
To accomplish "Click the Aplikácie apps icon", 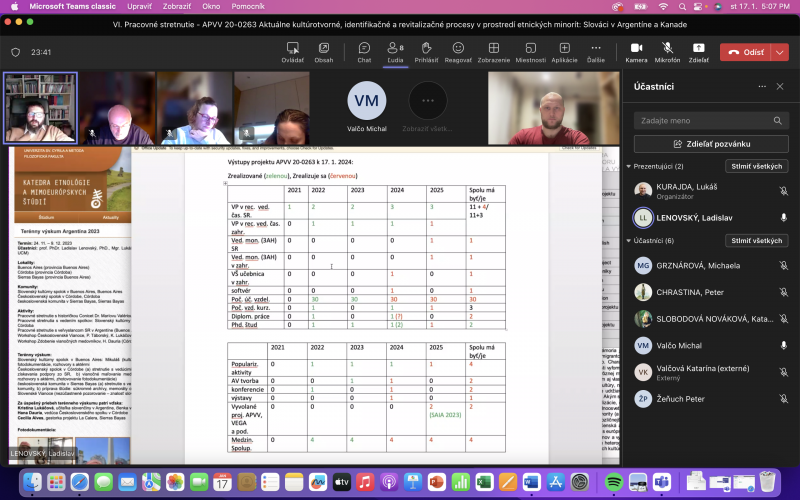I will (x=564, y=49).
